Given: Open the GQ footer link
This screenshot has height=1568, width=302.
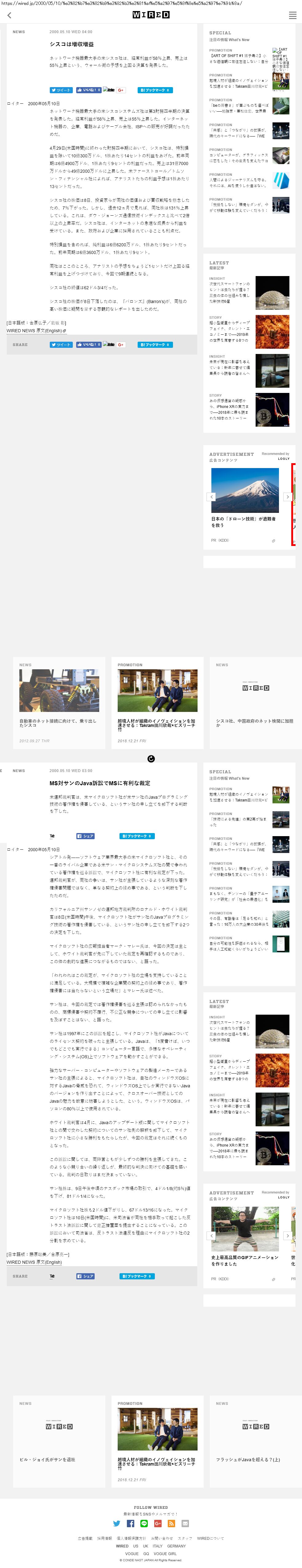Looking at the screenshot, I should tap(147, 1553).
